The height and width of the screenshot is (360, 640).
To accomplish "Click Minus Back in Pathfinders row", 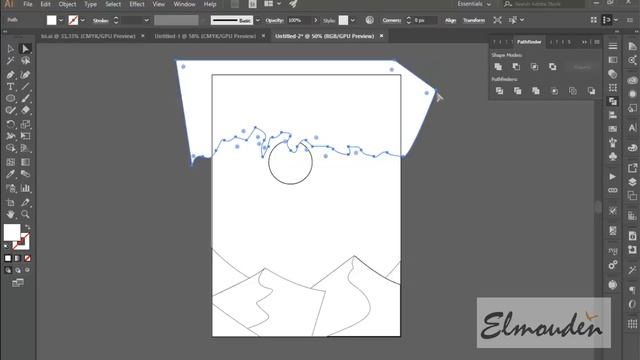I will [x=591, y=91].
